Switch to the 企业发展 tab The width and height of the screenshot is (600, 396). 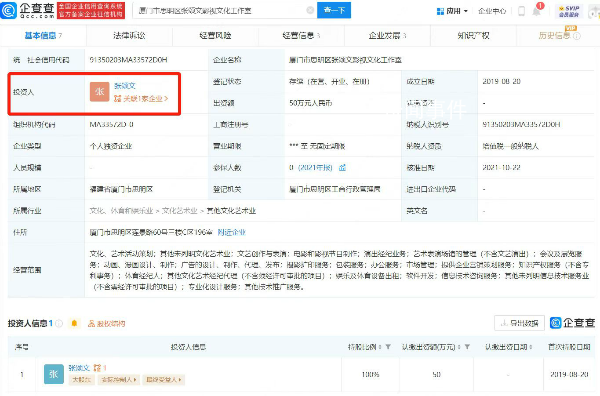(387, 36)
